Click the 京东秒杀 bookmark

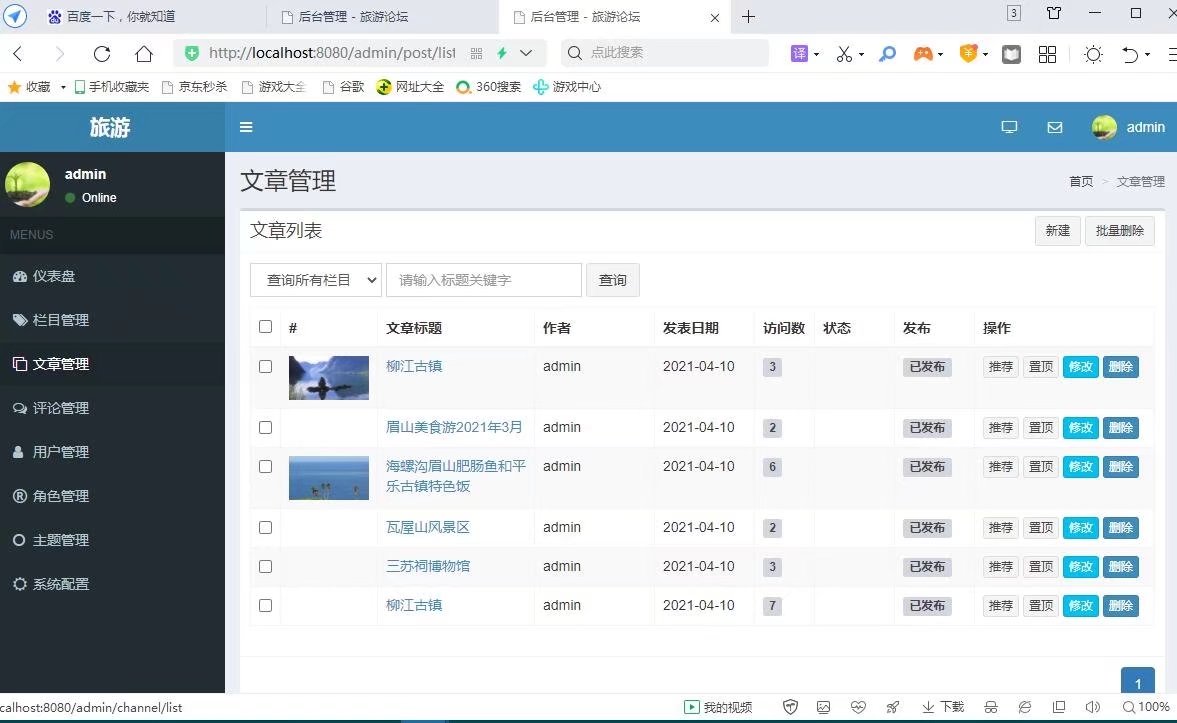coord(194,87)
